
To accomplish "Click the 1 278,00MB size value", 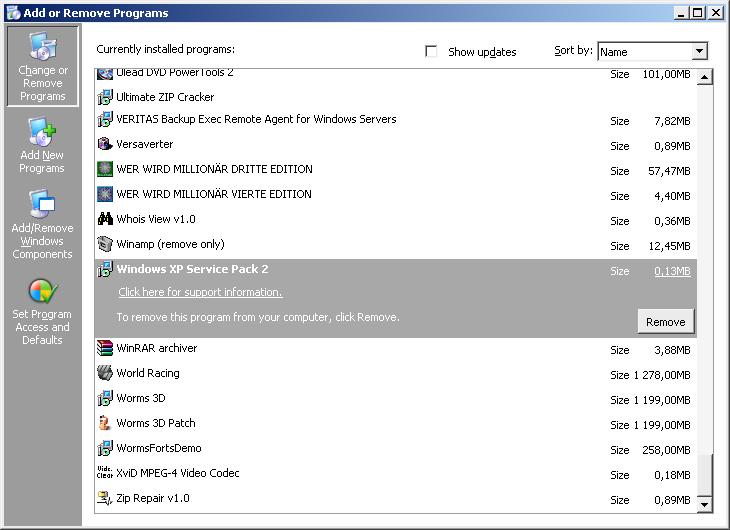I will (662, 375).
